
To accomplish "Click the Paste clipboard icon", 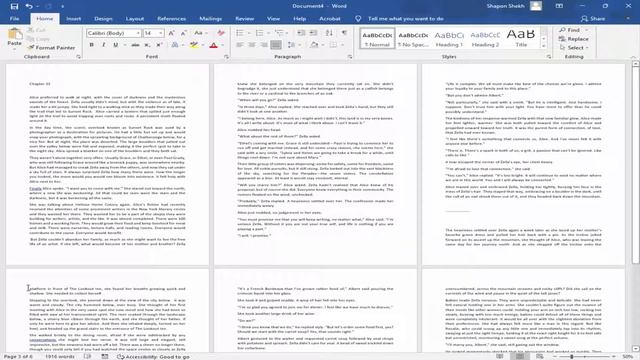I will [15, 34].
